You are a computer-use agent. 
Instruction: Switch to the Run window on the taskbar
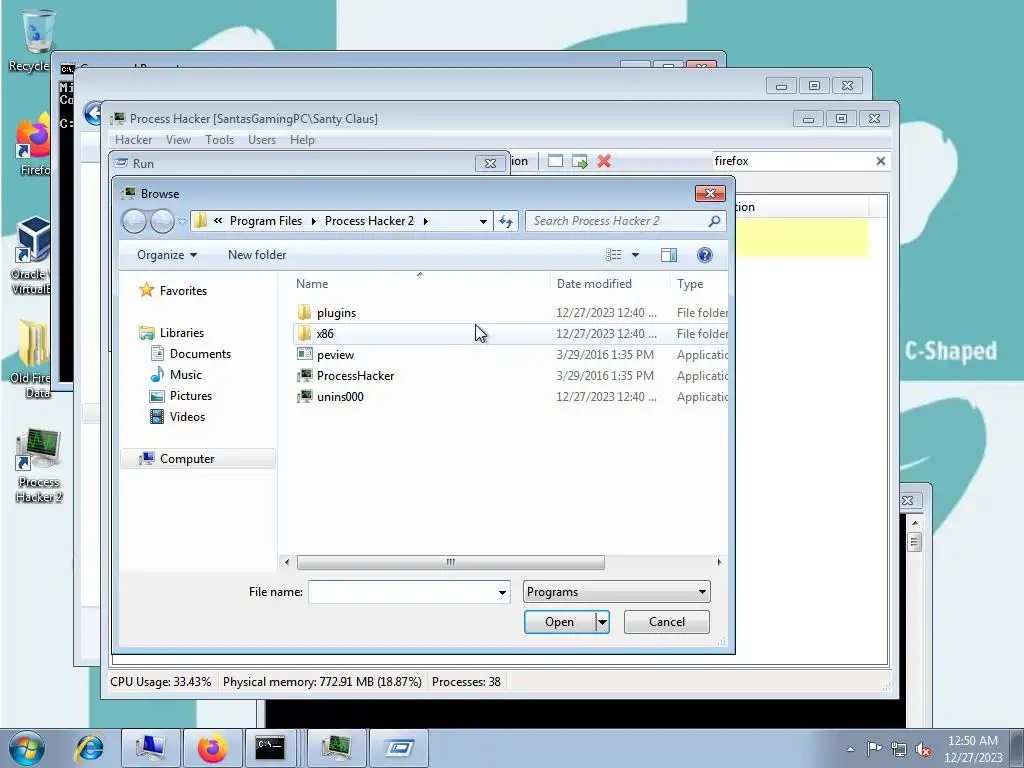point(399,748)
